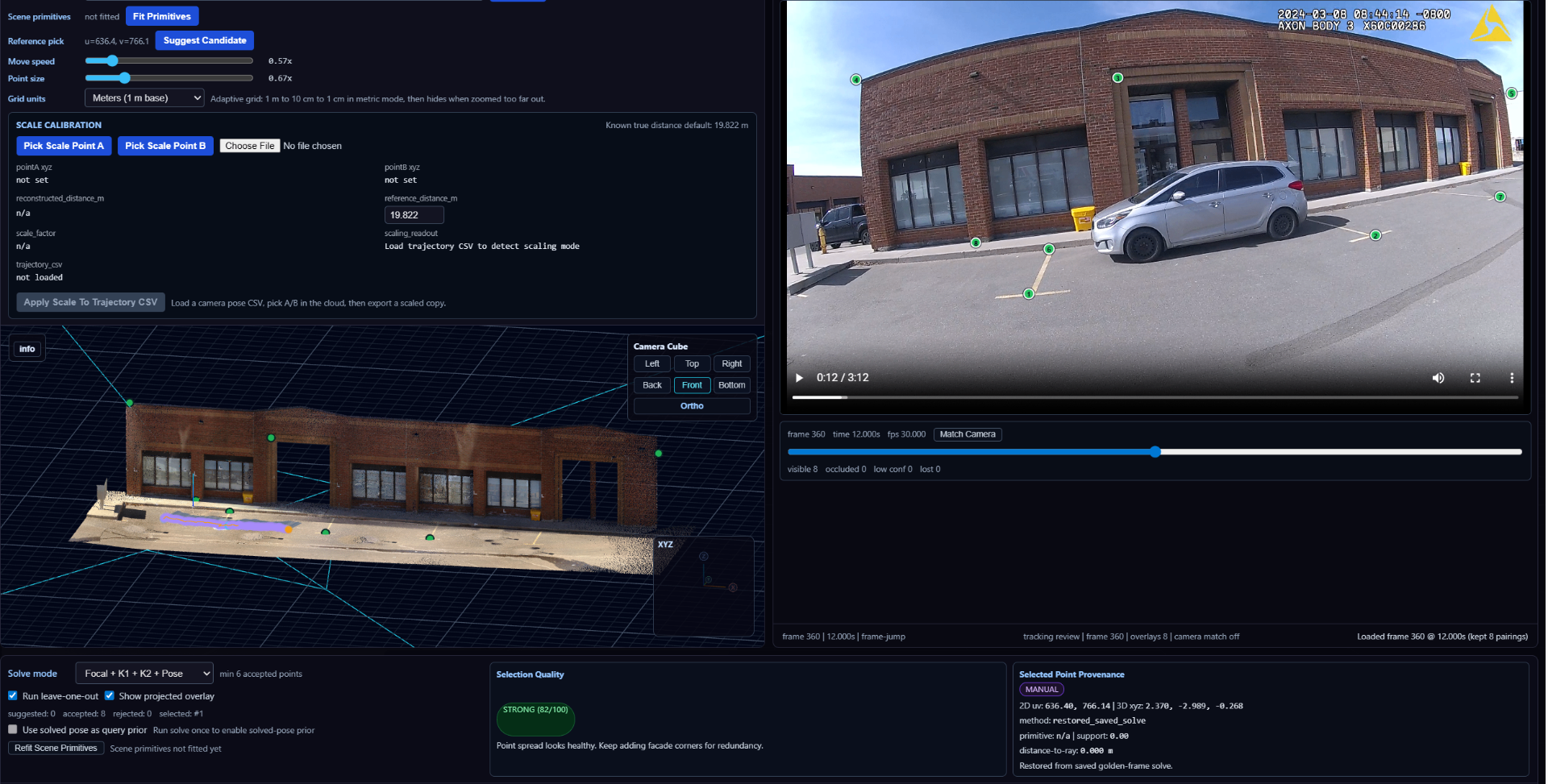This screenshot has width=1548, height=784.
Task: Open the Solve mode dropdown
Action: tap(144, 673)
